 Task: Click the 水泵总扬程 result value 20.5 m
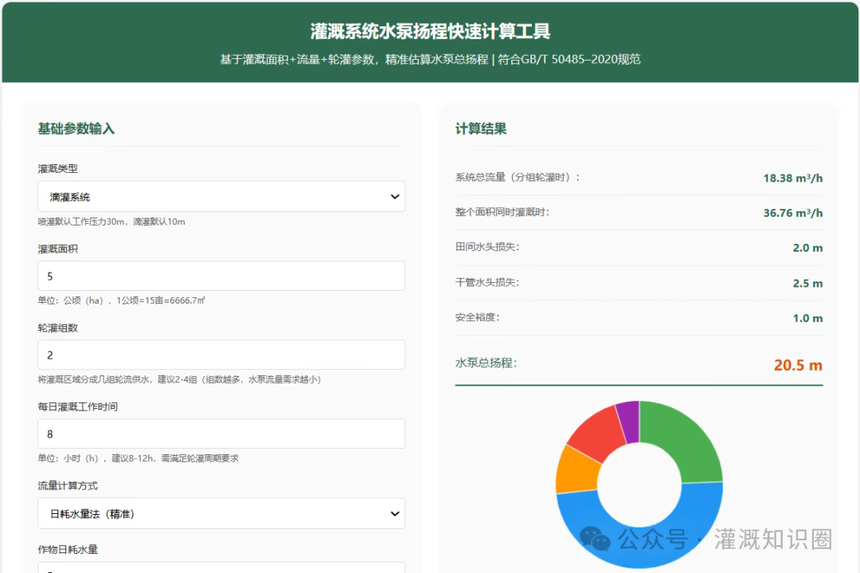[798, 365]
